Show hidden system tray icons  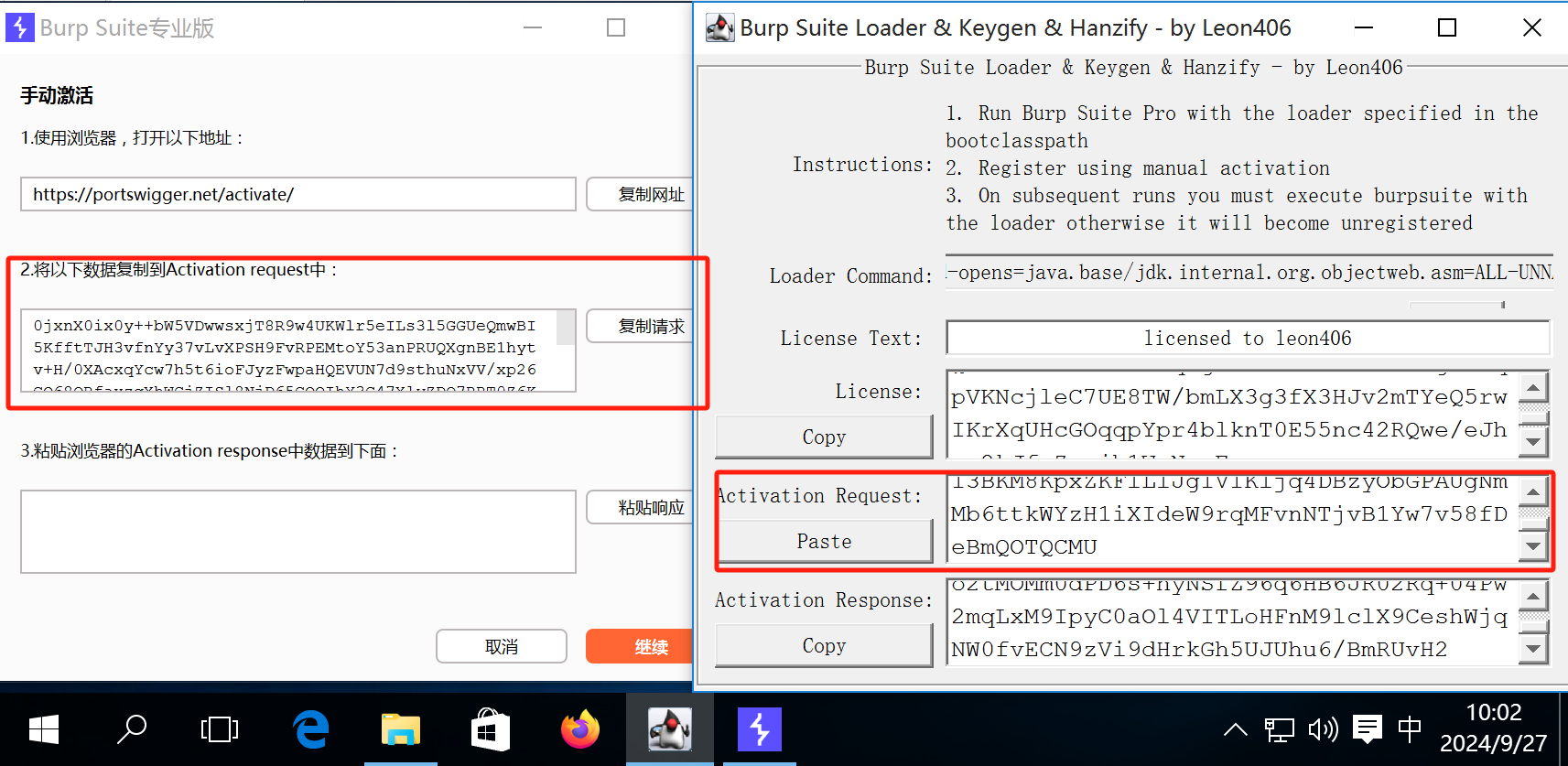click(1236, 729)
